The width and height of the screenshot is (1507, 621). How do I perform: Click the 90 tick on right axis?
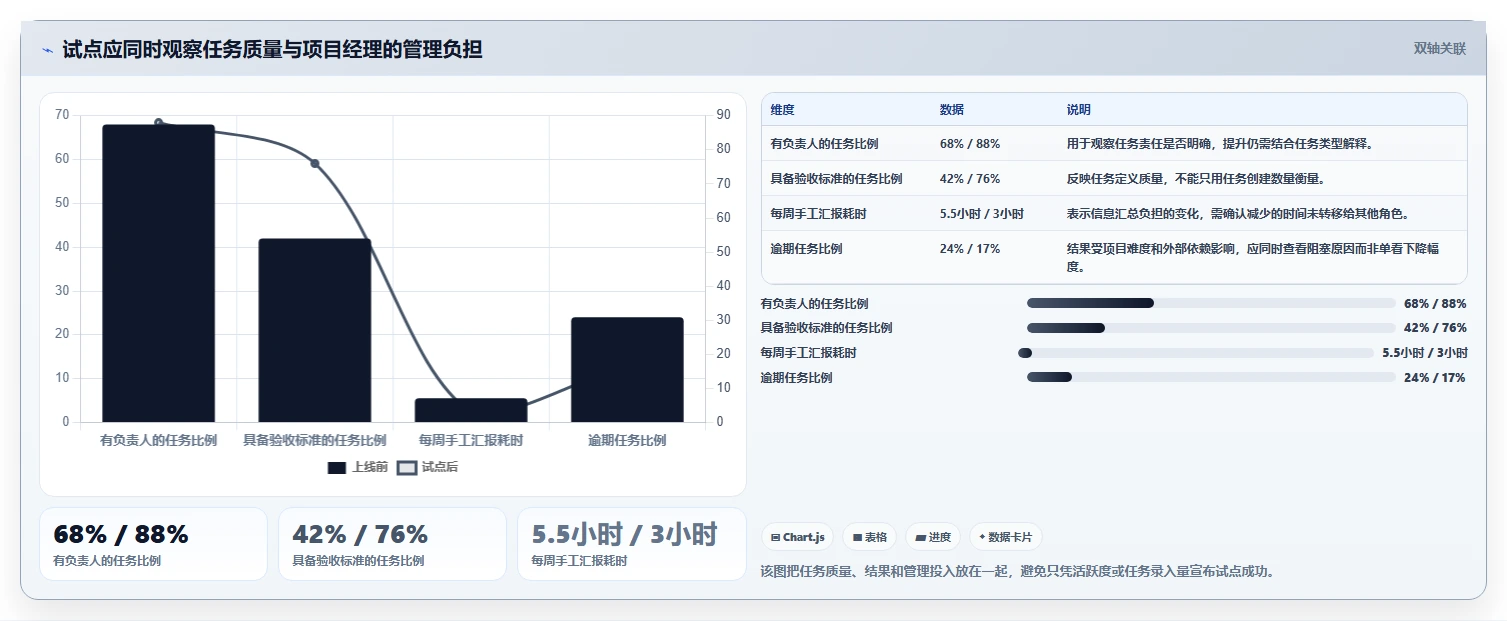(x=724, y=115)
